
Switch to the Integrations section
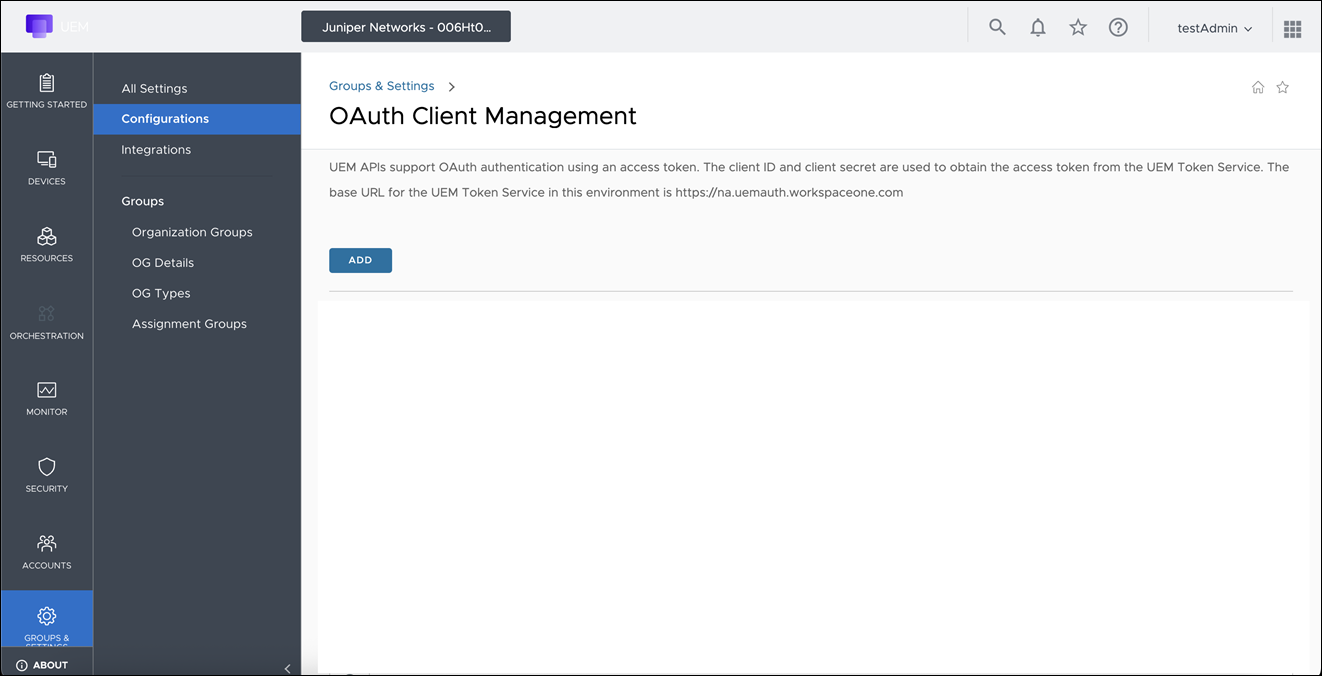tap(156, 149)
